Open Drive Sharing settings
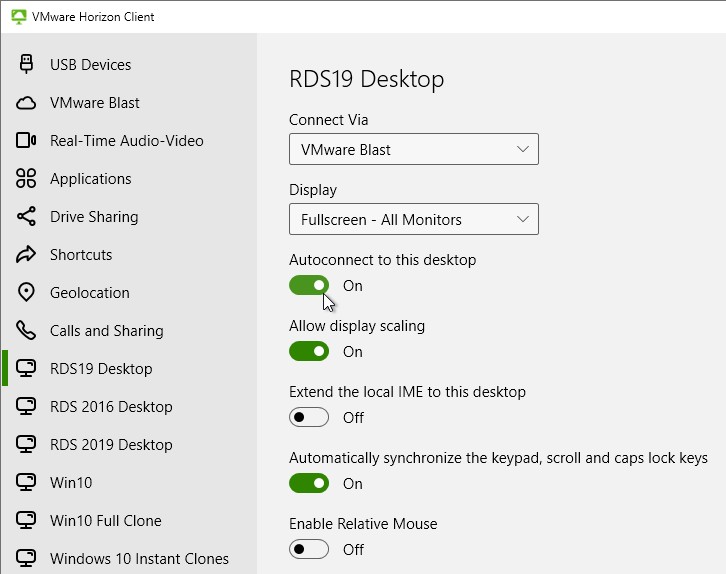 [129, 217]
